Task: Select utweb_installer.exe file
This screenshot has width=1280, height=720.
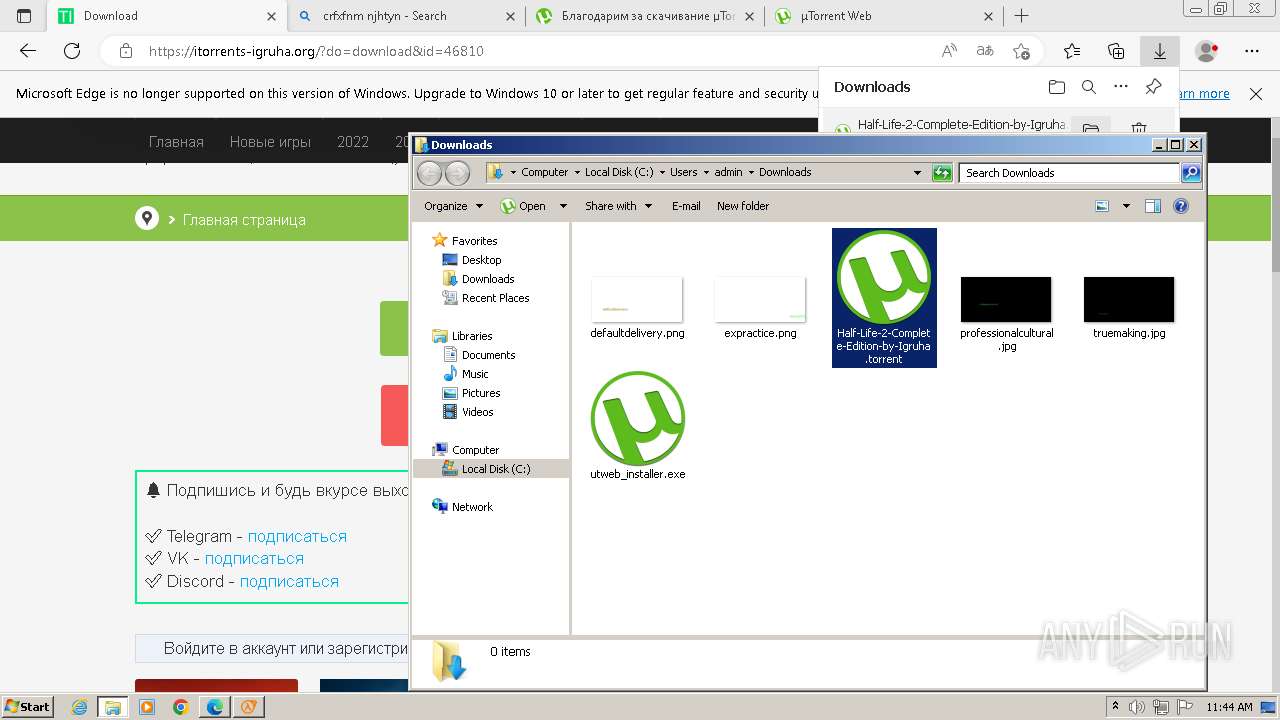Action: point(637,426)
